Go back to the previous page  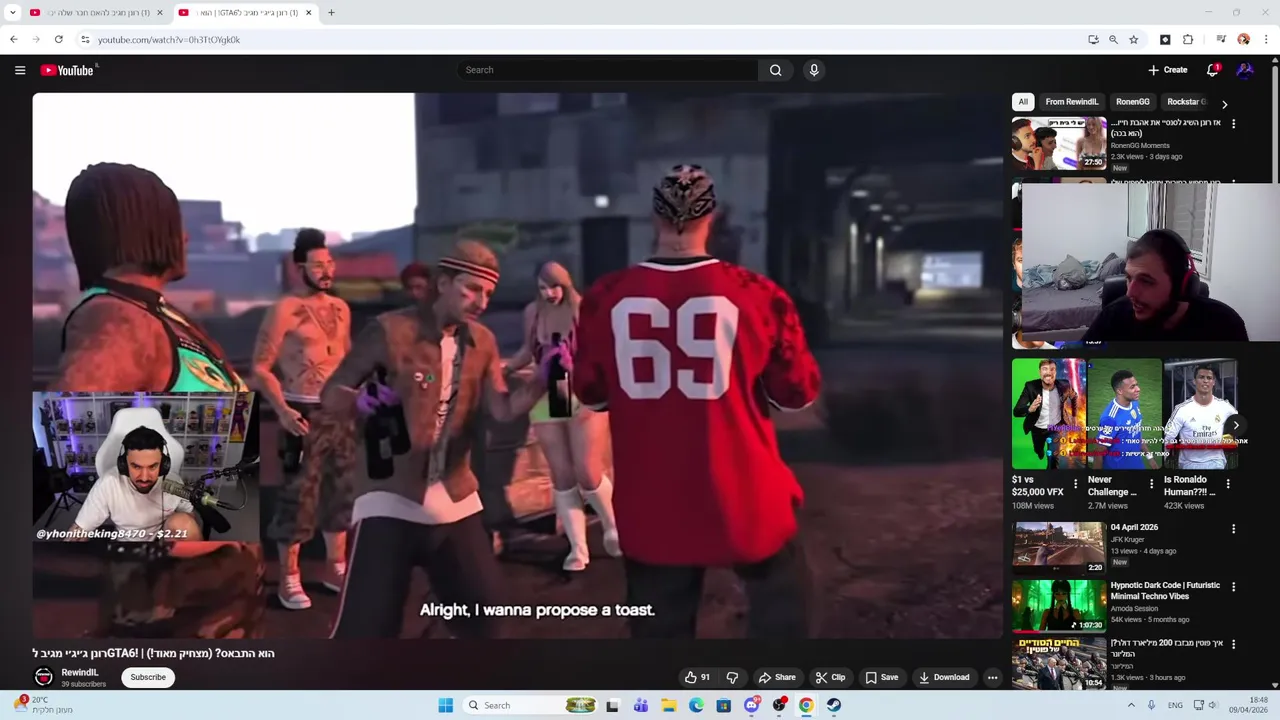click(x=14, y=40)
